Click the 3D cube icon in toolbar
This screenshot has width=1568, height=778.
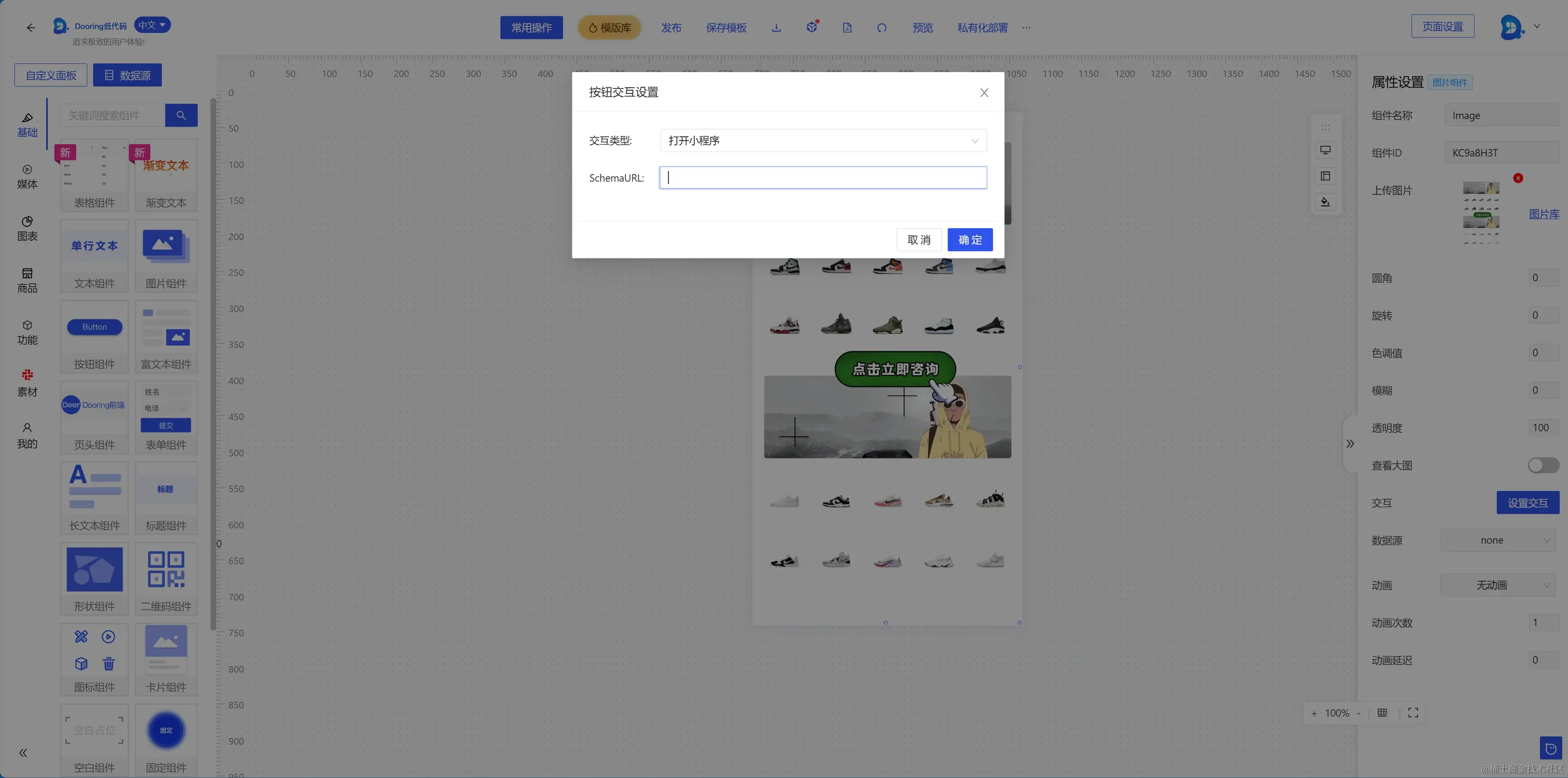(811, 27)
